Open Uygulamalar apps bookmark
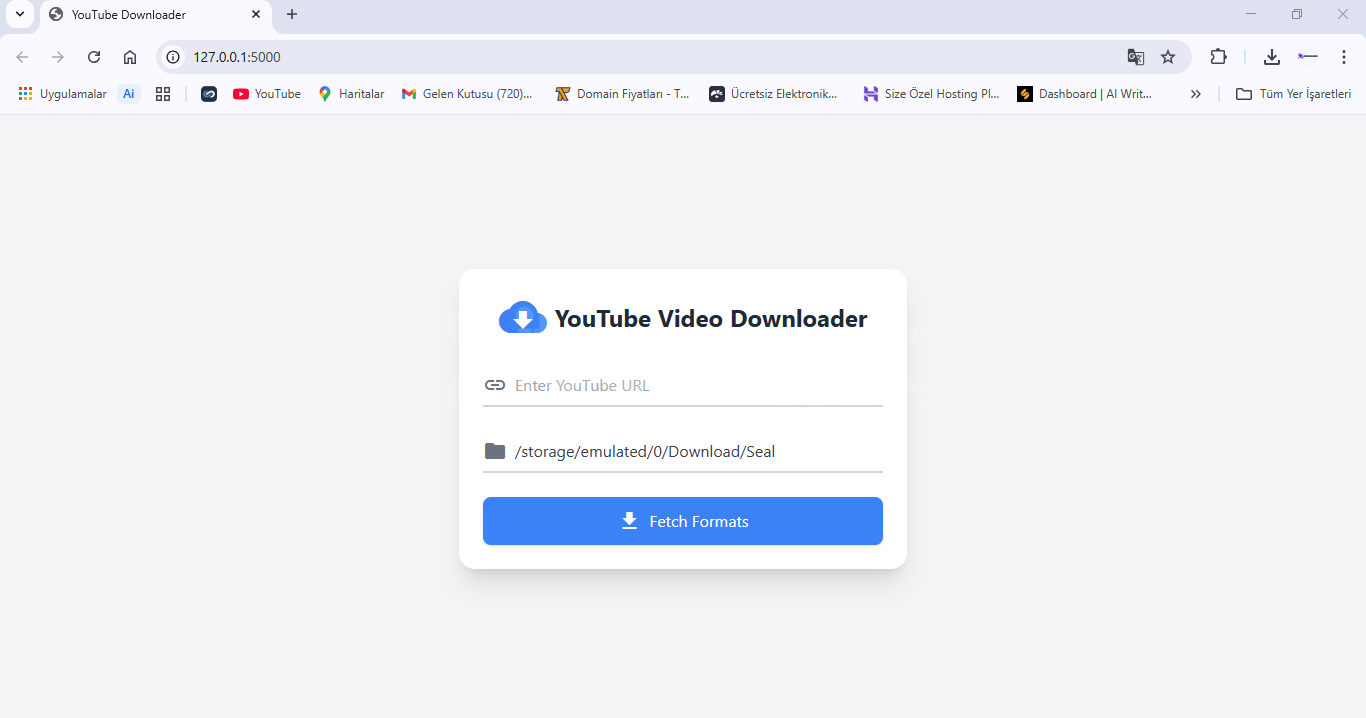 coord(62,94)
